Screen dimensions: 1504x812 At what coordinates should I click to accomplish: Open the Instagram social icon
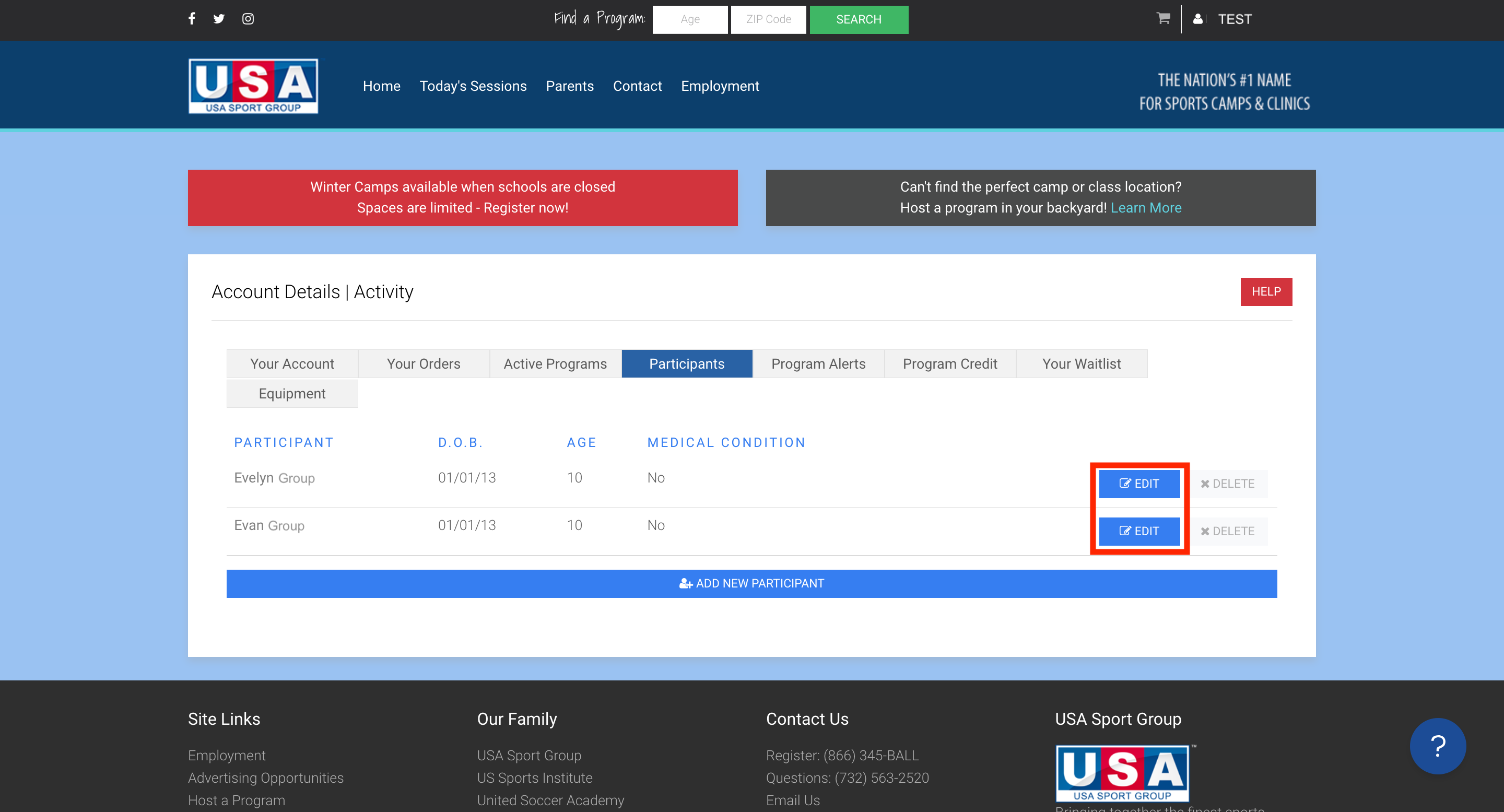coord(248,19)
